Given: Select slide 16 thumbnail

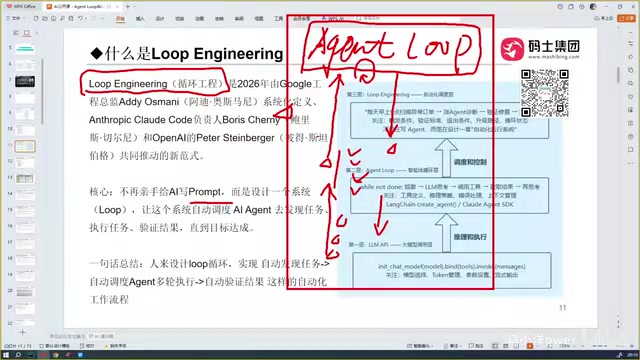Looking at the screenshot, I should pyautogui.click(x=25, y=227).
